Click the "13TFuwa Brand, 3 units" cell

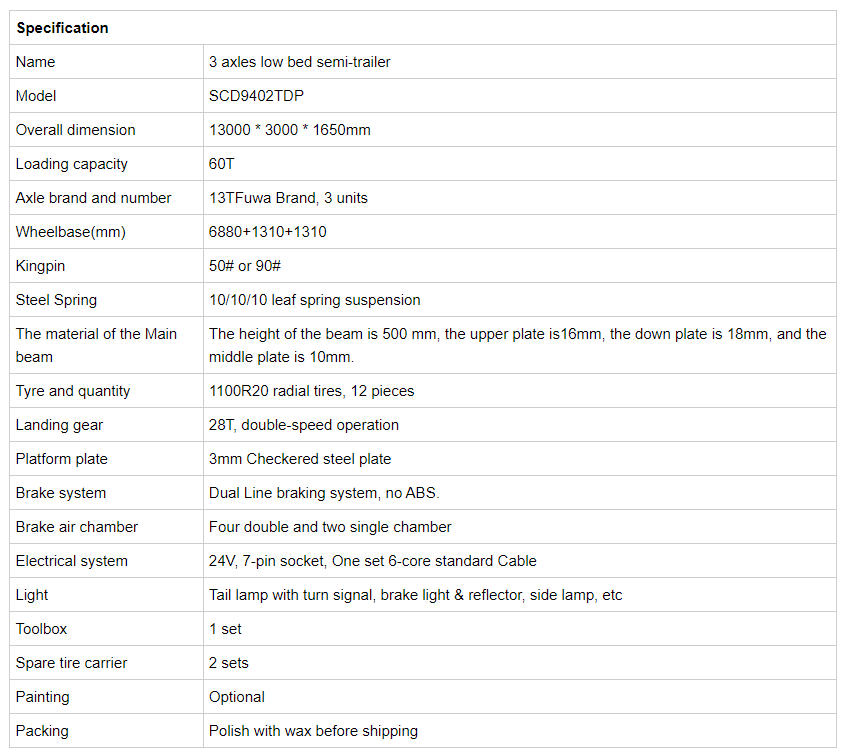coord(288,198)
